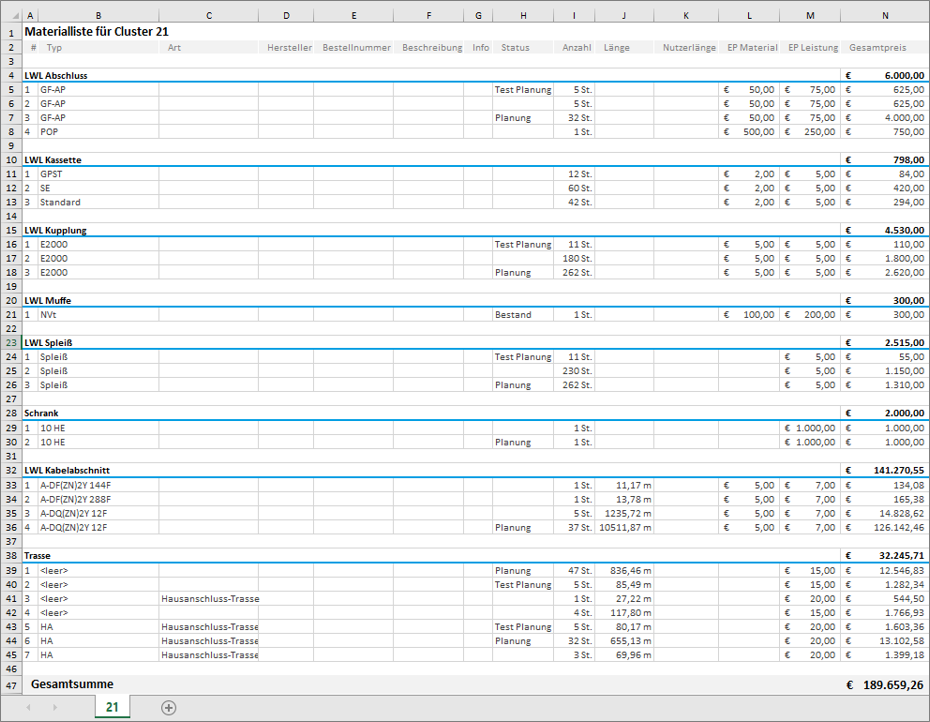Image resolution: width=930 pixels, height=722 pixels.
Task: Select the 'GPST' type cell
Action: tap(98, 174)
